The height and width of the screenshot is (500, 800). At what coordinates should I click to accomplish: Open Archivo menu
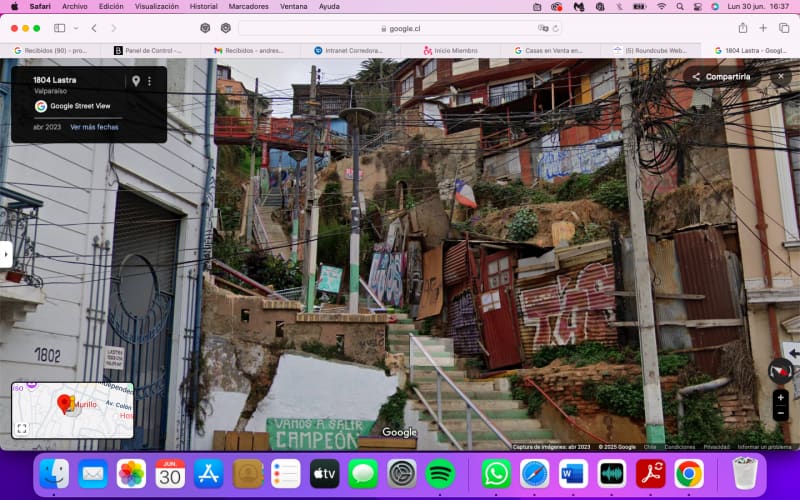tap(74, 6)
